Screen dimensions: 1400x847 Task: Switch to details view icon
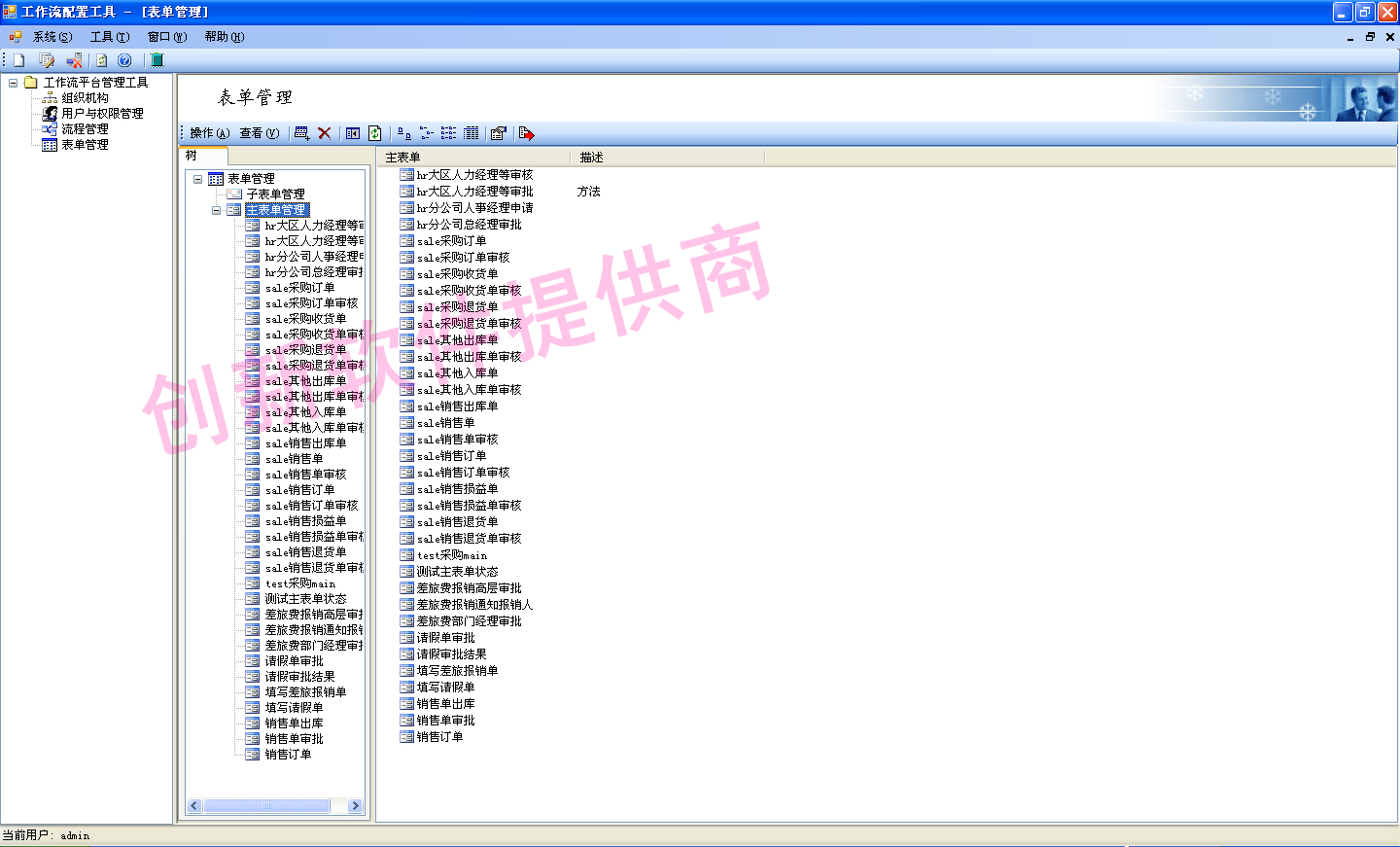(472, 133)
